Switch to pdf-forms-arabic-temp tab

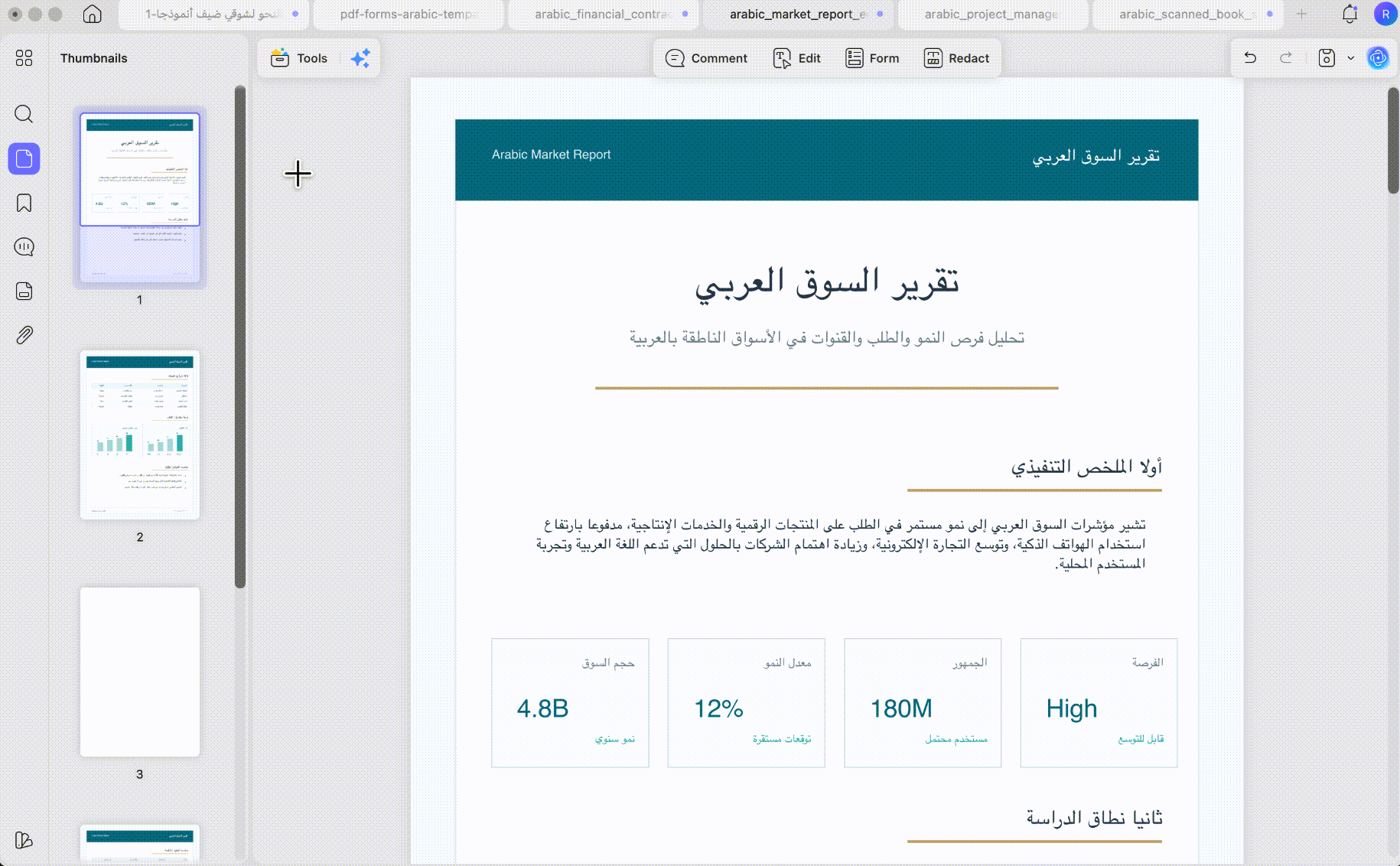(x=409, y=14)
